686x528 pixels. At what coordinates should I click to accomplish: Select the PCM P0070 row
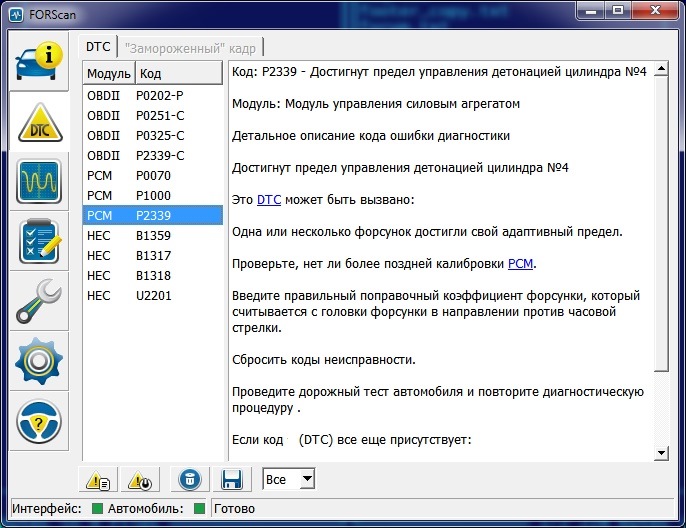coord(153,175)
